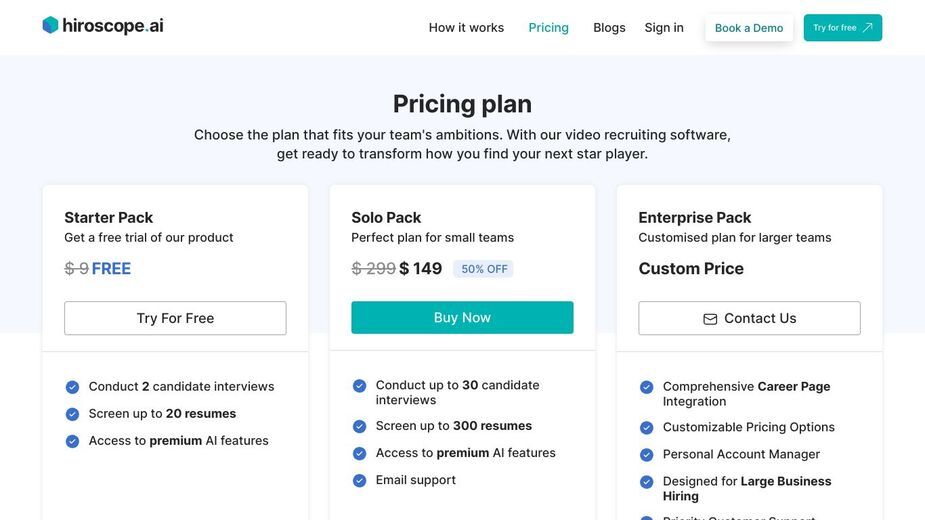This screenshot has width=925, height=520.
Task: Click checkmark icon next to Personal Account Manager
Action: coord(647,454)
